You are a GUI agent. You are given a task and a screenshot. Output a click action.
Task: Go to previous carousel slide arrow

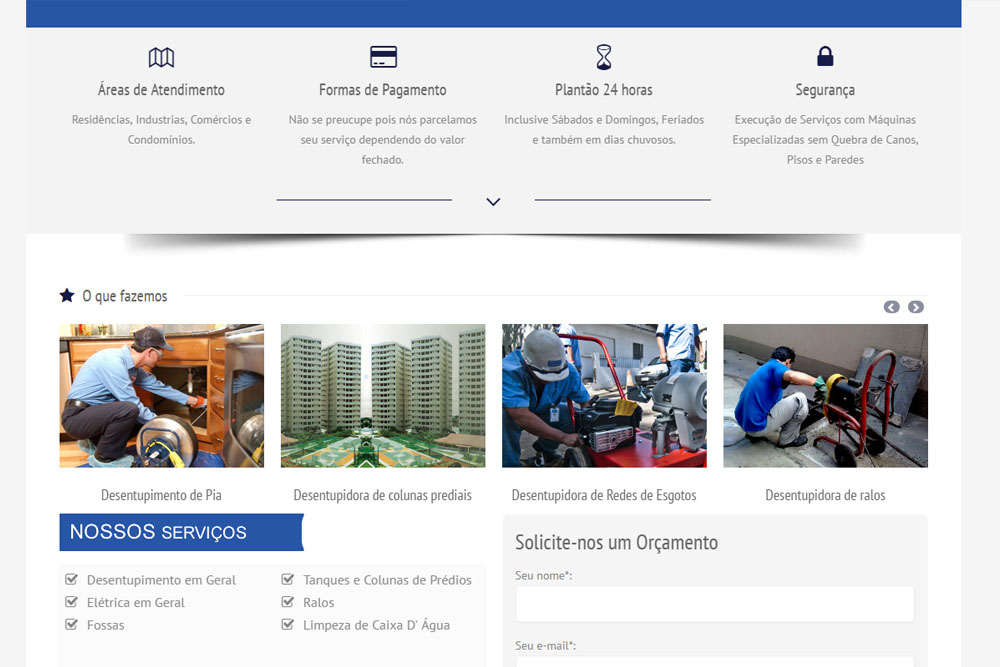[x=892, y=307]
